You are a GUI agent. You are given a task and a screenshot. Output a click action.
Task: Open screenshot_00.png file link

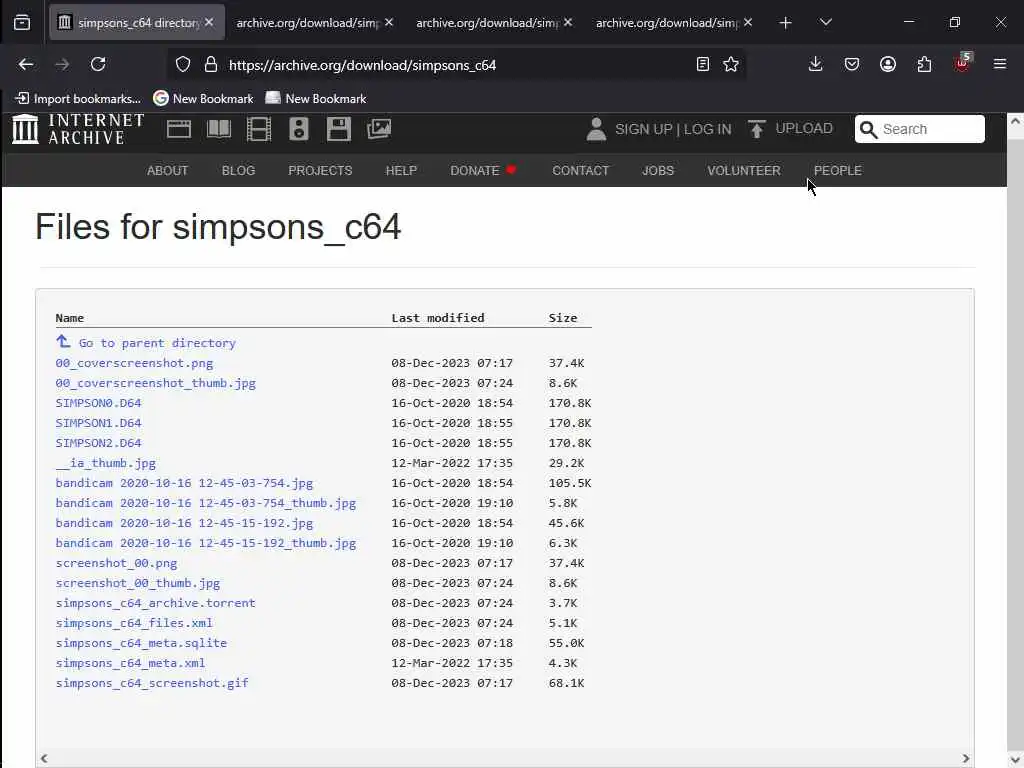pos(116,563)
